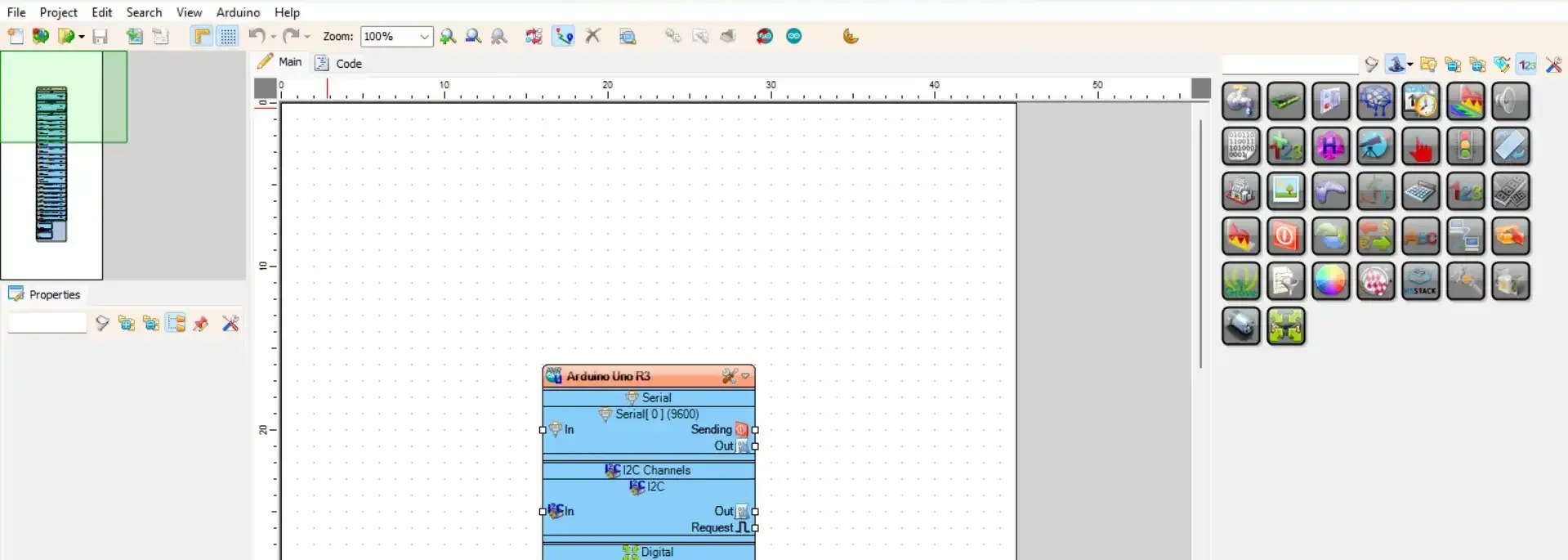Screen dimensions: 1568x560
Task: Open the Edit menu
Action: click(x=102, y=12)
